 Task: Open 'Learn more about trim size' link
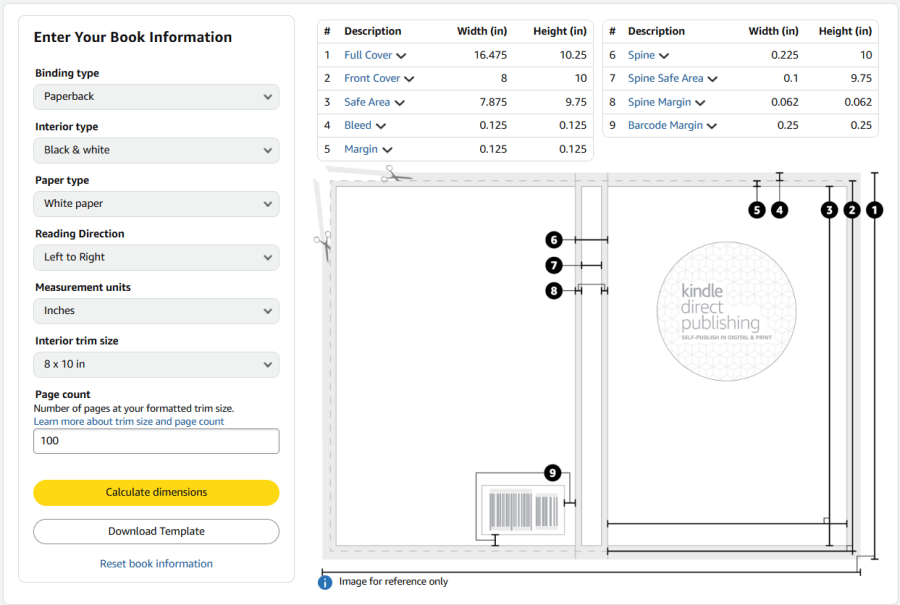(x=129, y=422)
